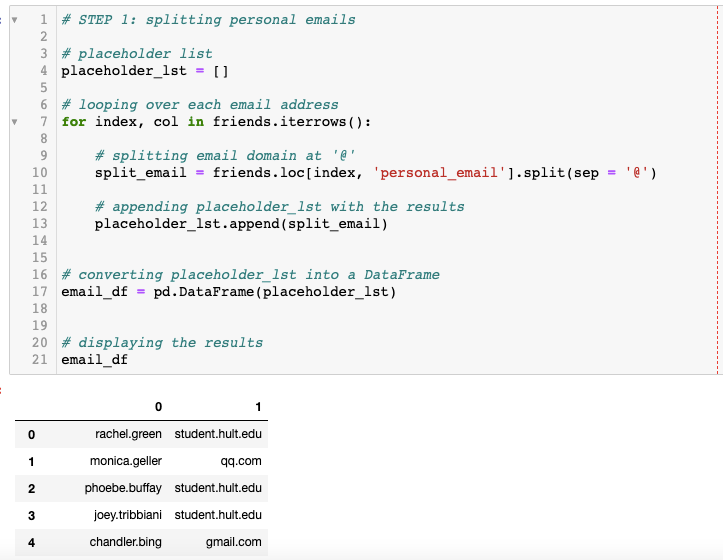Click row index 2 in the DataFrame
723x560 pixels.
[x=32, y=489]
